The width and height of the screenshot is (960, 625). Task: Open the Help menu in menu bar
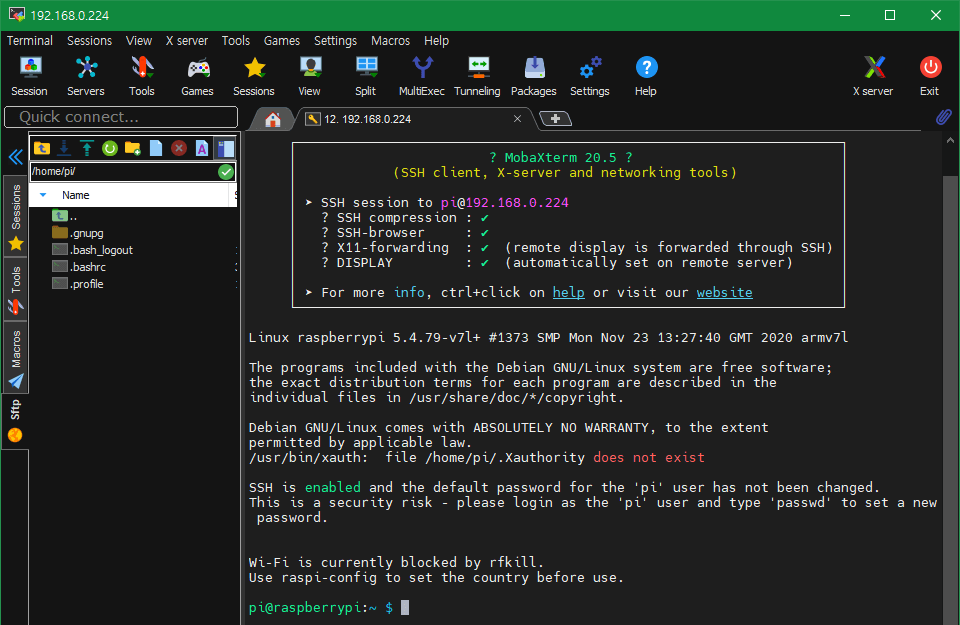point(437,41)
